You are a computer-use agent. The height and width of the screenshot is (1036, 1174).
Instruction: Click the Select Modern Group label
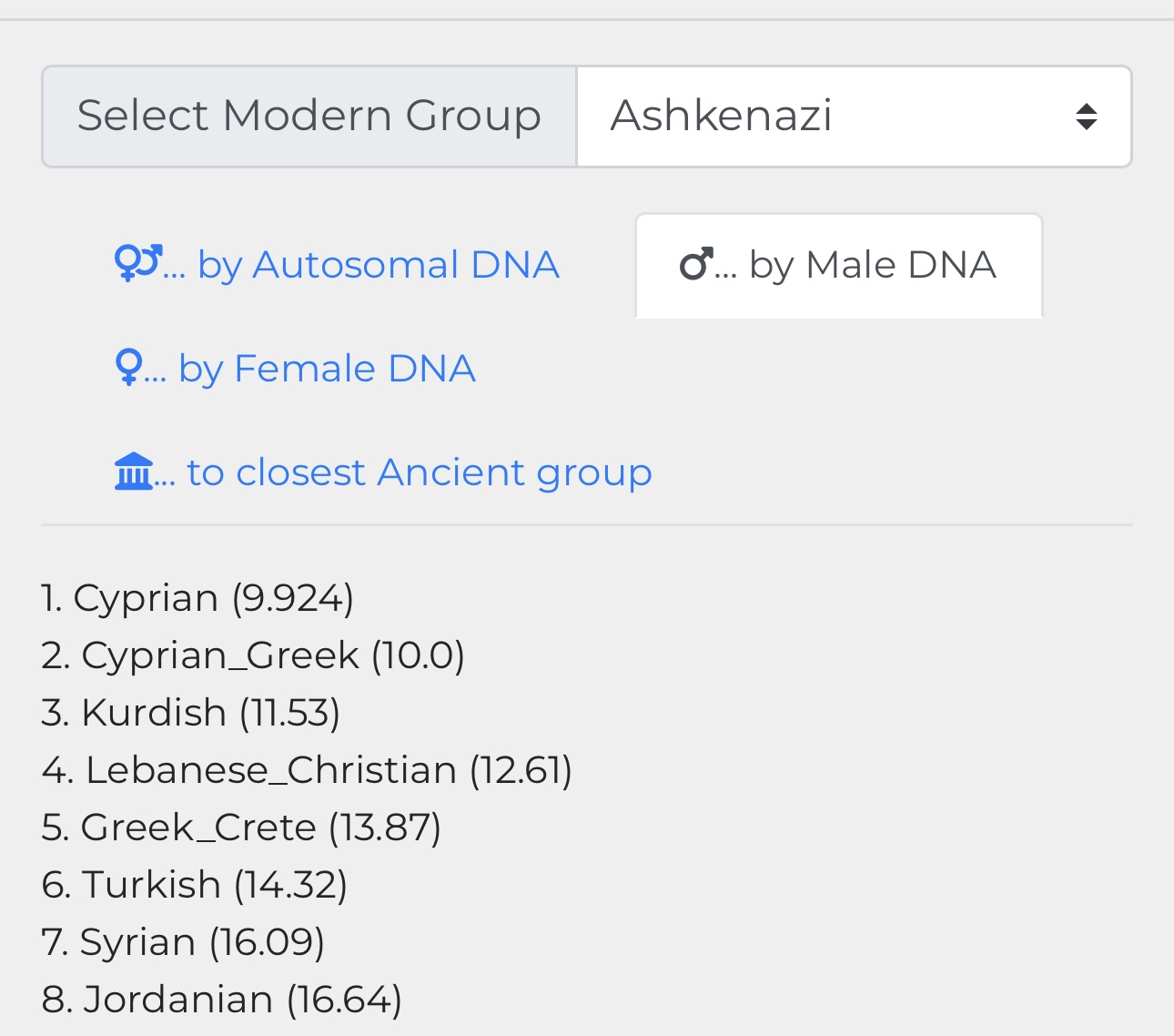(x=309, y=117)
